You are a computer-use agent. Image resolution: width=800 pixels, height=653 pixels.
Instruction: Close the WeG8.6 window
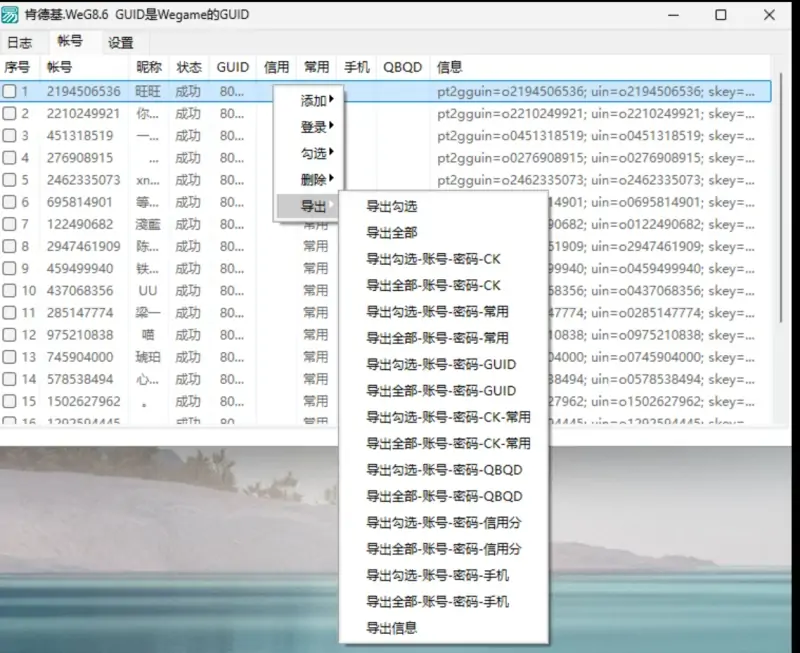769,15
